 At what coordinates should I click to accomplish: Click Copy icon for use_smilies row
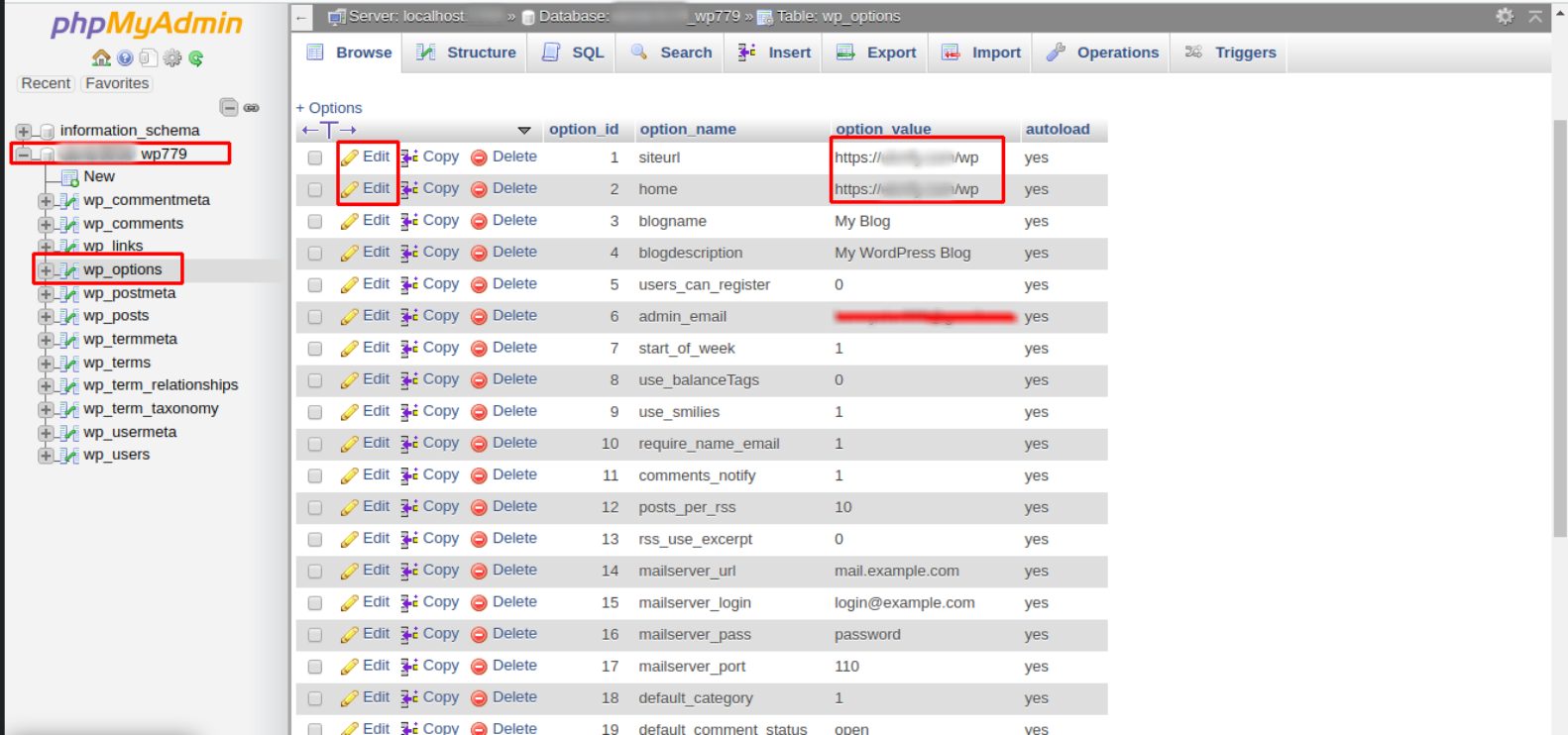pos(409,411)
